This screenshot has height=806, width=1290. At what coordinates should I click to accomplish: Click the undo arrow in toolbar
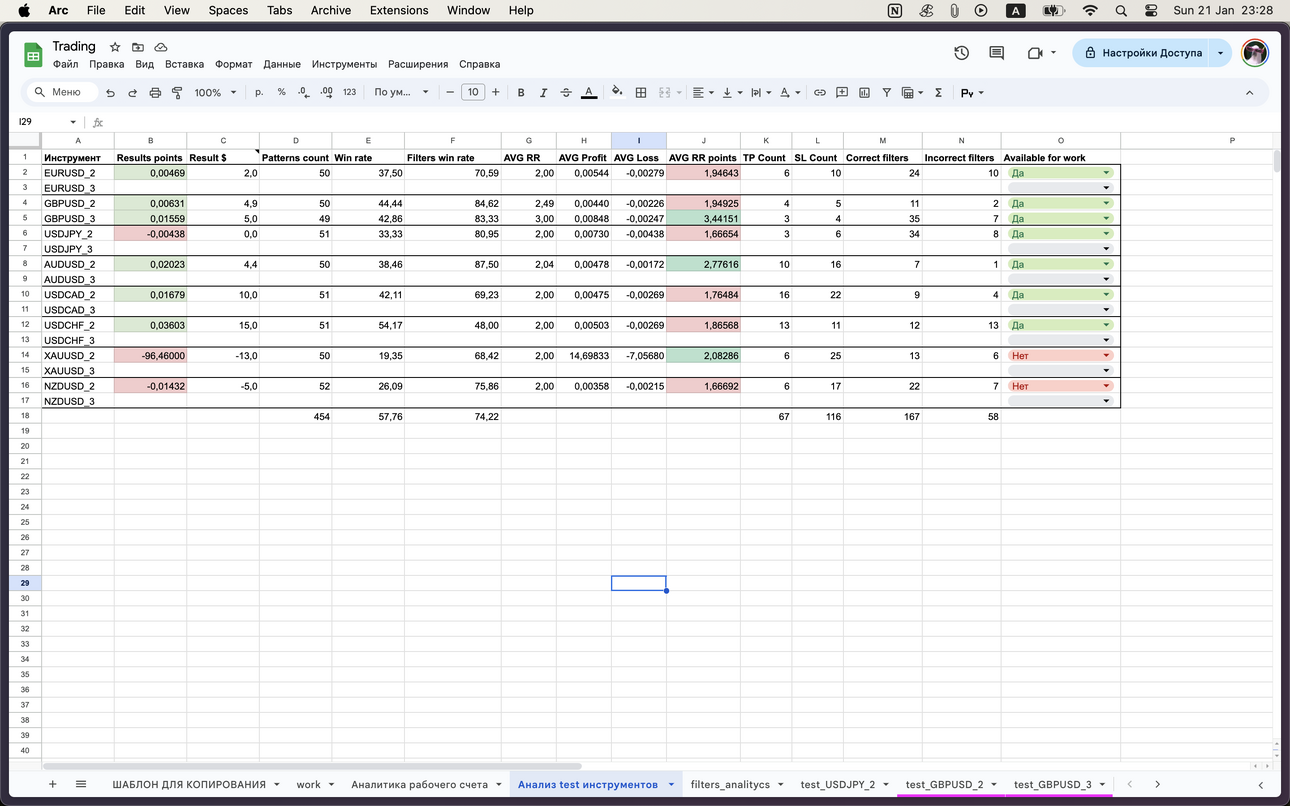[110, 92]
